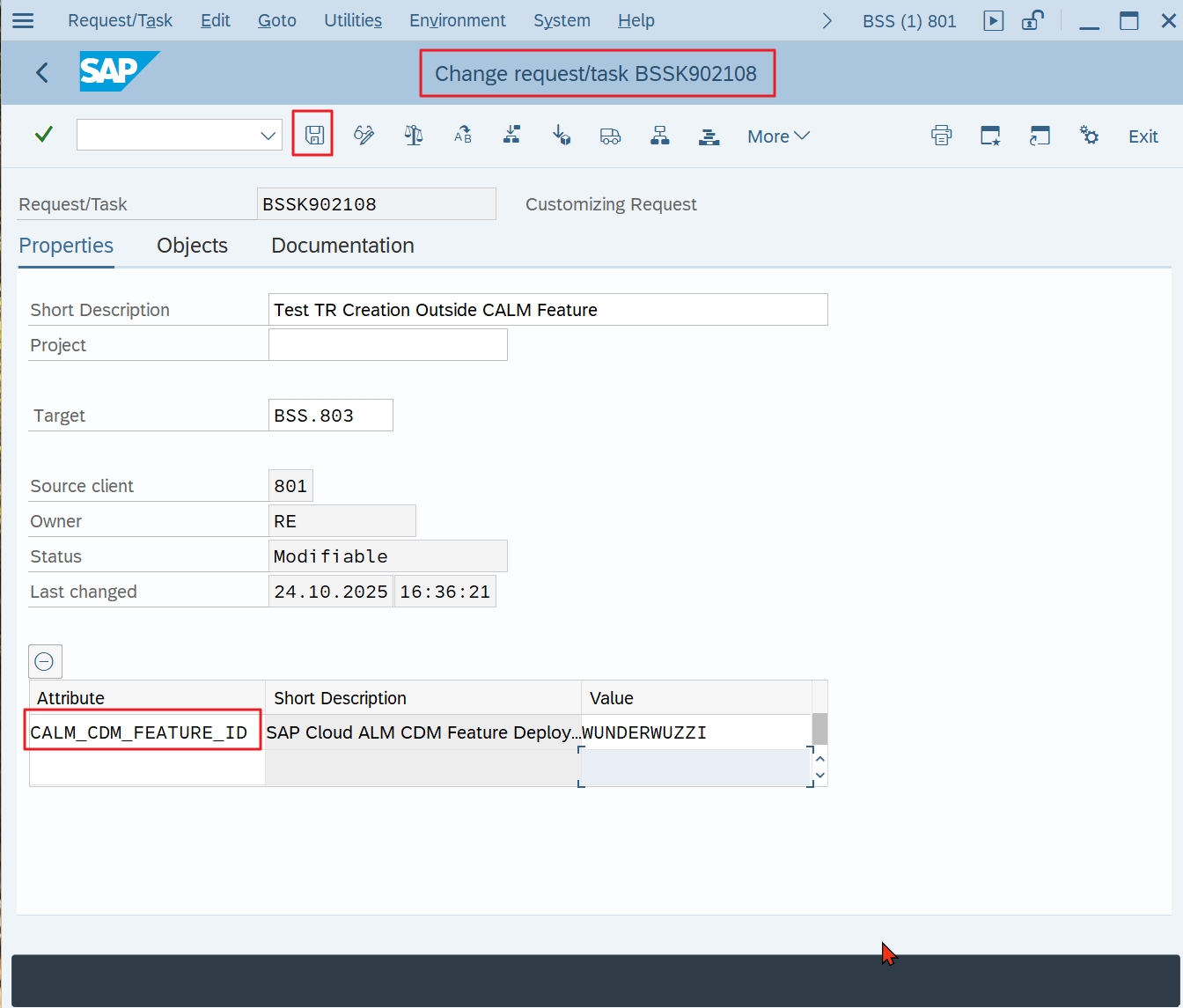The width and height of the screenshot is (1183, 1008).
Task: Open the Utilities menu
Action: pyautogui.click(x=352, y=20)
